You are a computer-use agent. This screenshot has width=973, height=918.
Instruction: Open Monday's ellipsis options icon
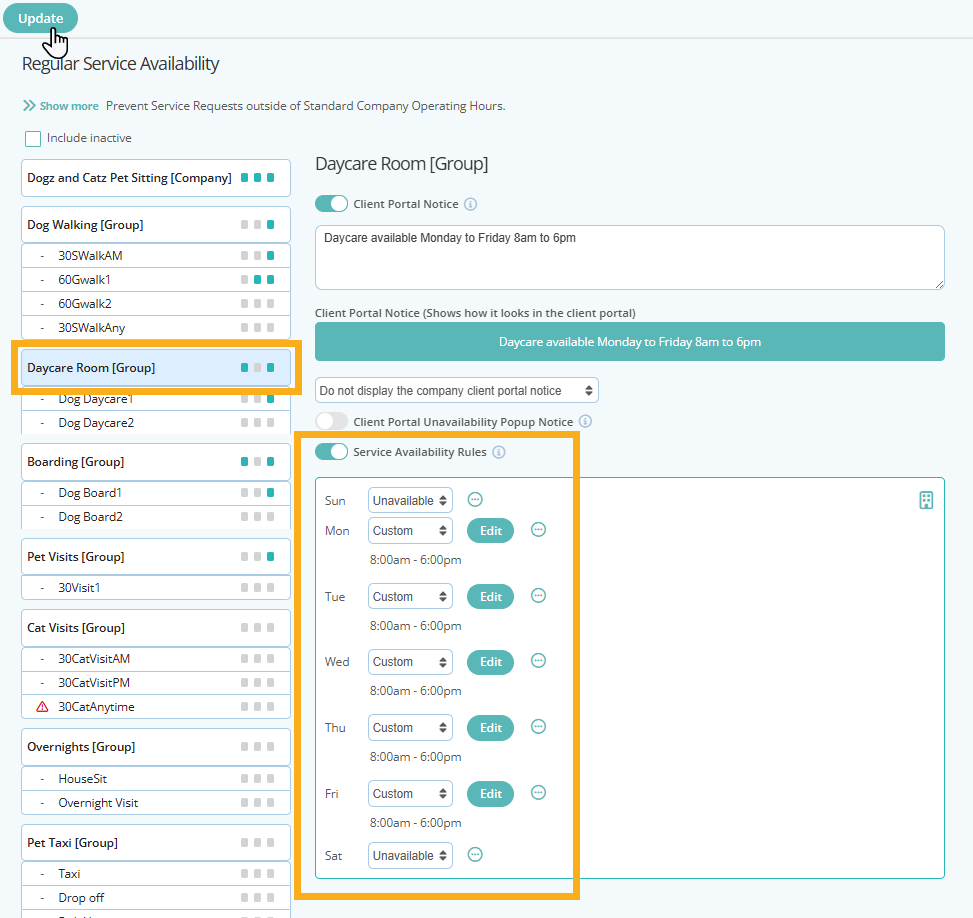538,530
